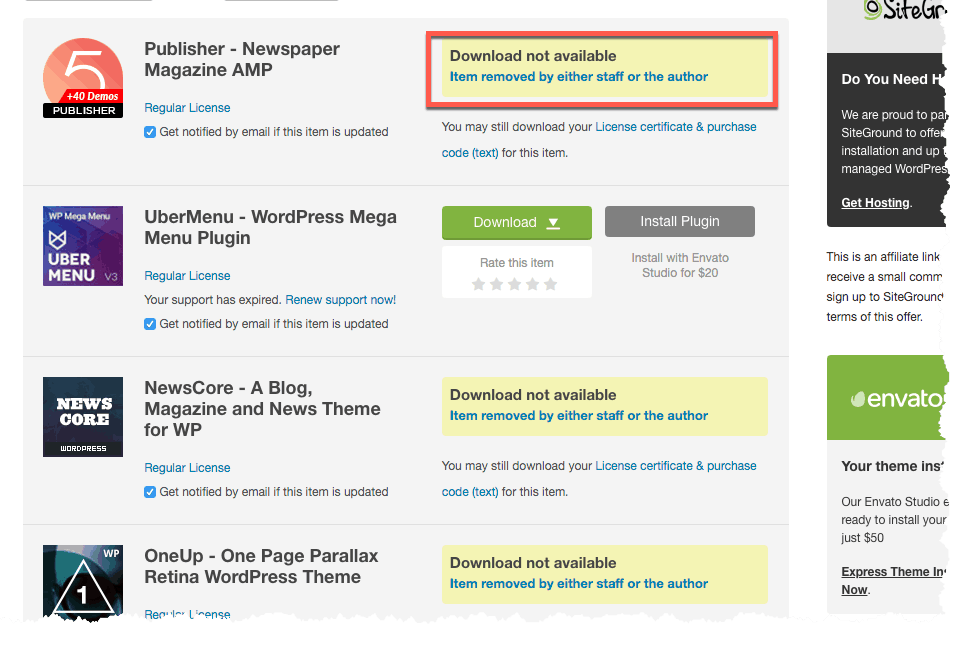This screenshot has width=974, height=648.
Task: View the OneUp theme thumbnail
Action: (x=83, y=582)
